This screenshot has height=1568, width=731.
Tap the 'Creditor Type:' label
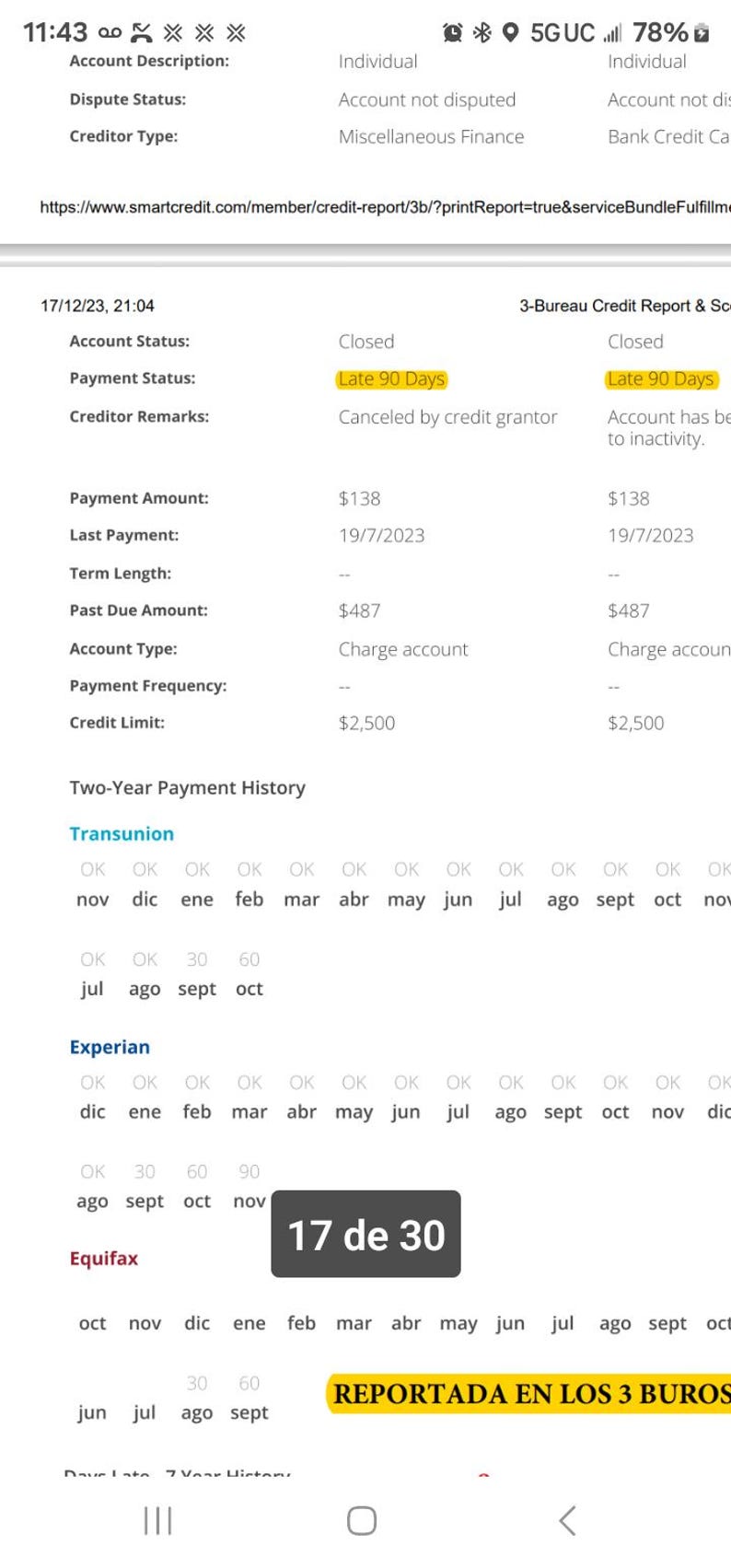123,135
